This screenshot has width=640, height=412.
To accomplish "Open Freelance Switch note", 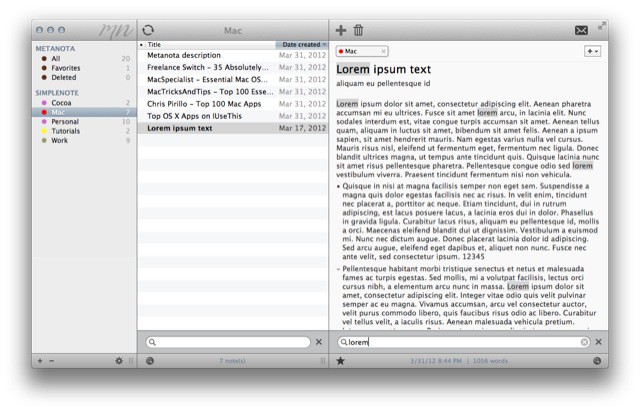I will click(233, 67).
